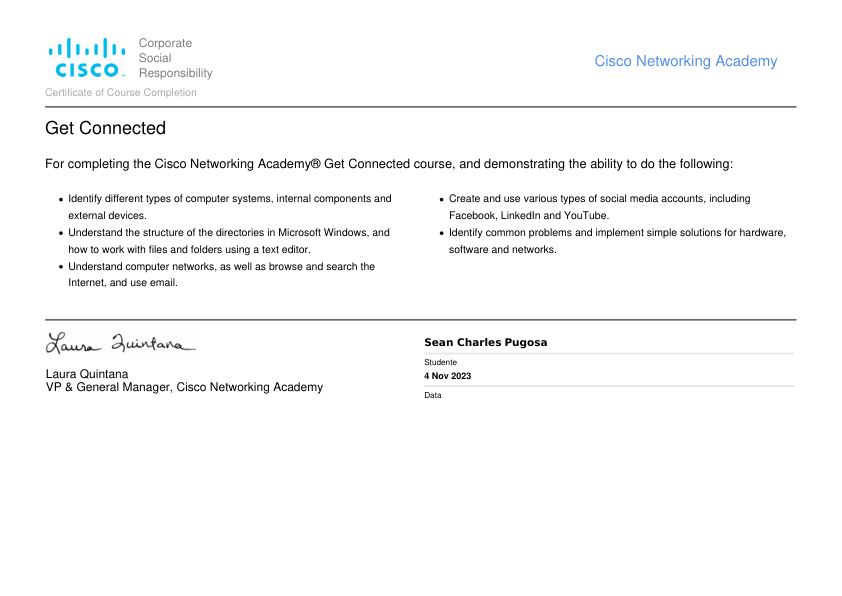Click the Cisco logo
The width and height of the screenshot is (842, 596).
click(87, 57)
